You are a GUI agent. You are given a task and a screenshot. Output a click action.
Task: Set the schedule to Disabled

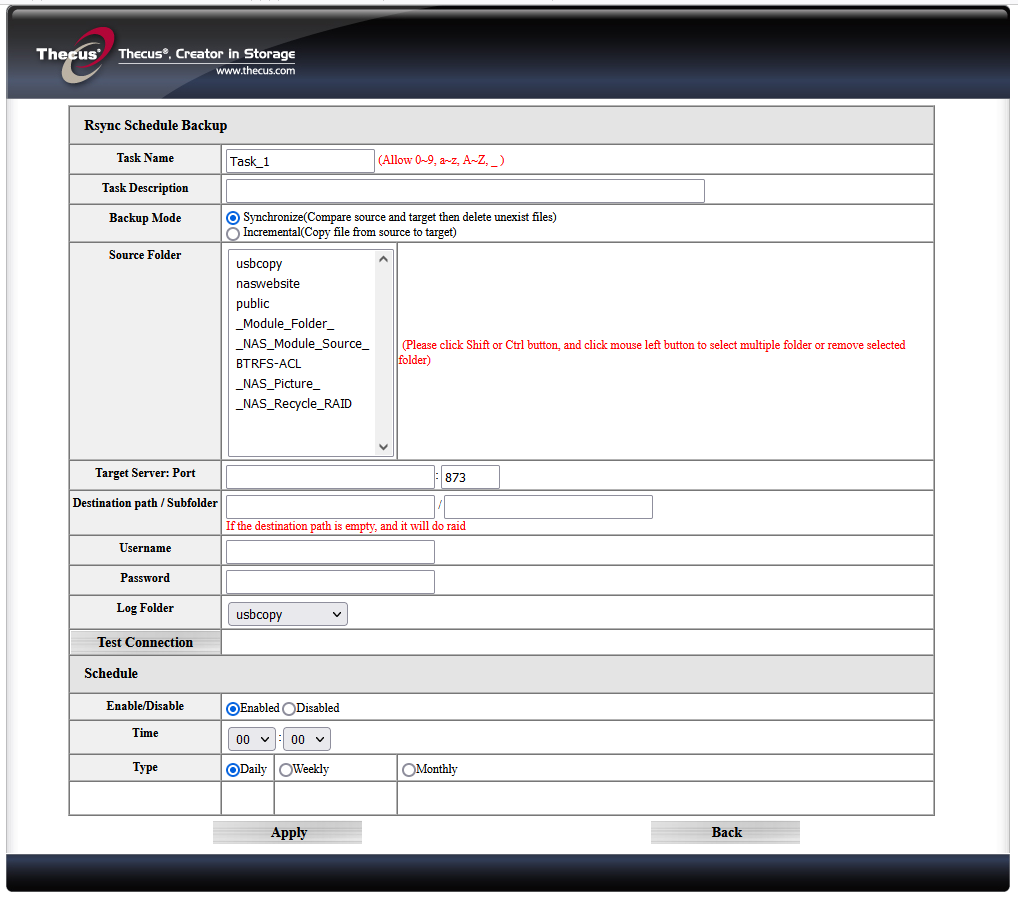click(x=289, y=709)
